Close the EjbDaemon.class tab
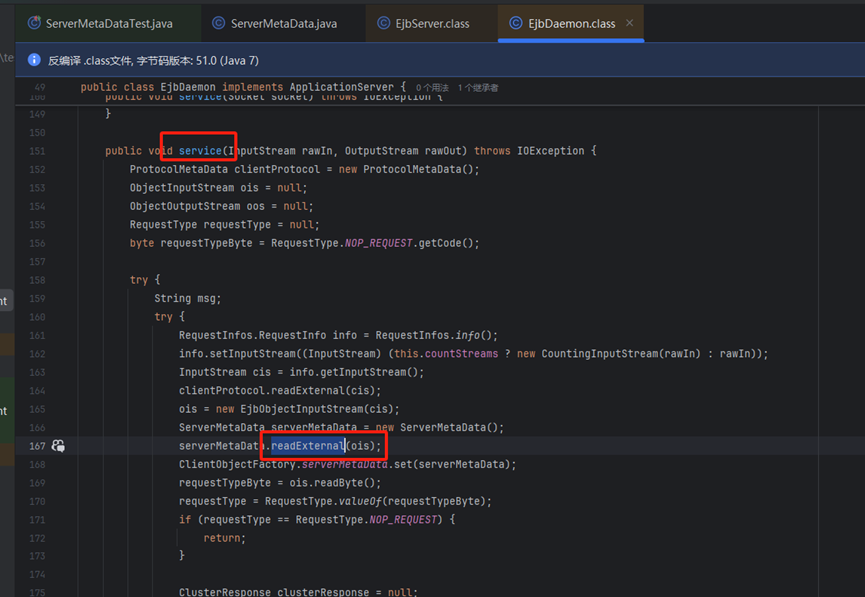The height and width of the screenshot is (597, 865). (629, 22)
